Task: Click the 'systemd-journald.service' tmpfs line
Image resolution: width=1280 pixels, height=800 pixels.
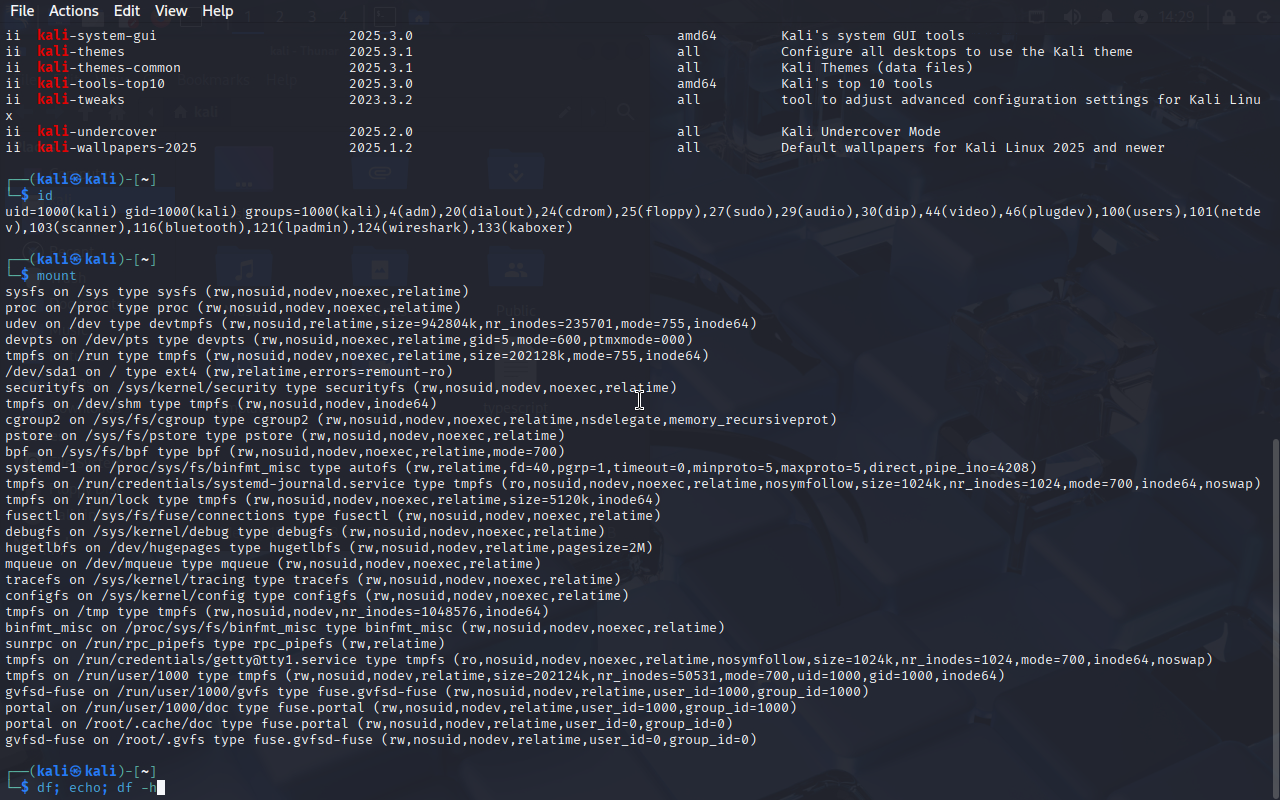Action: (x=633, y=484)
